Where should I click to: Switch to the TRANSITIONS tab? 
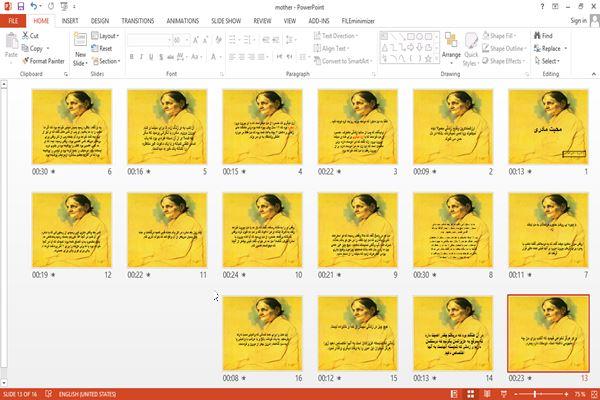[137, 21]
